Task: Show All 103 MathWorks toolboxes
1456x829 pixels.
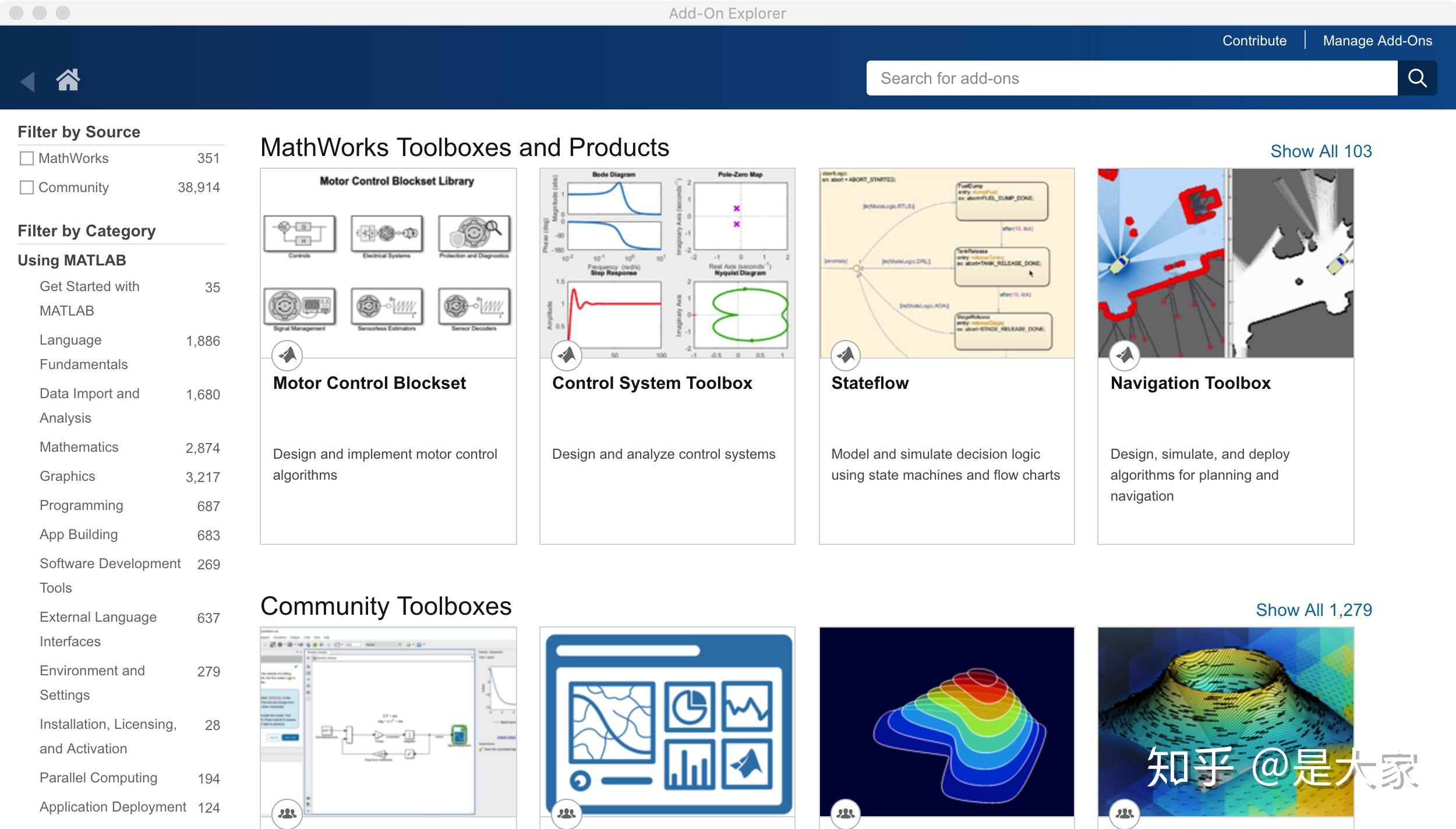Action: [1320, 151]
